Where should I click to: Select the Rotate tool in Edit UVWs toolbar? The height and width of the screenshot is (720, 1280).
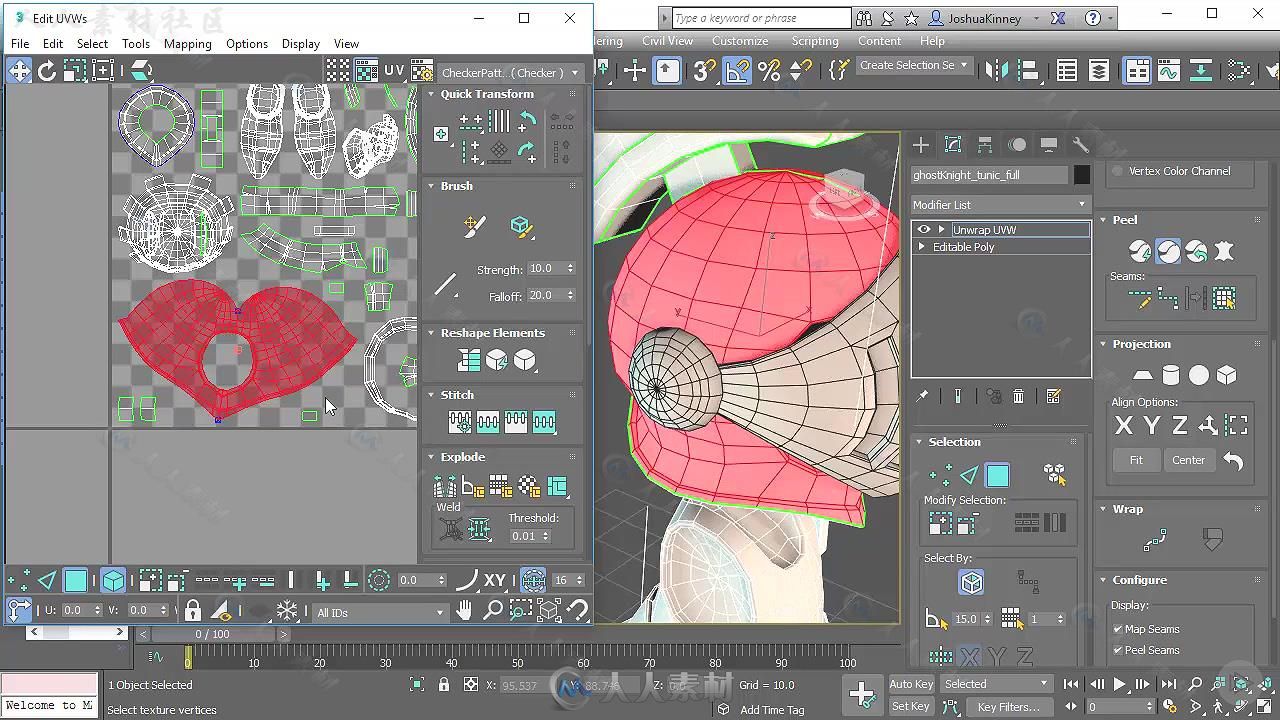tap(47, 71)
